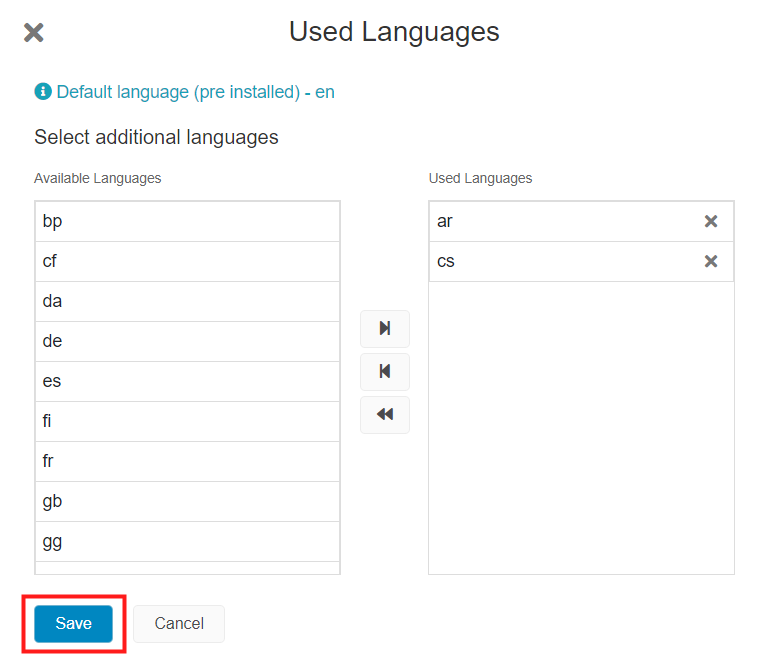Select 'es' in Available Languages
The width and height of the screenshot is (767, 667).
187,382
